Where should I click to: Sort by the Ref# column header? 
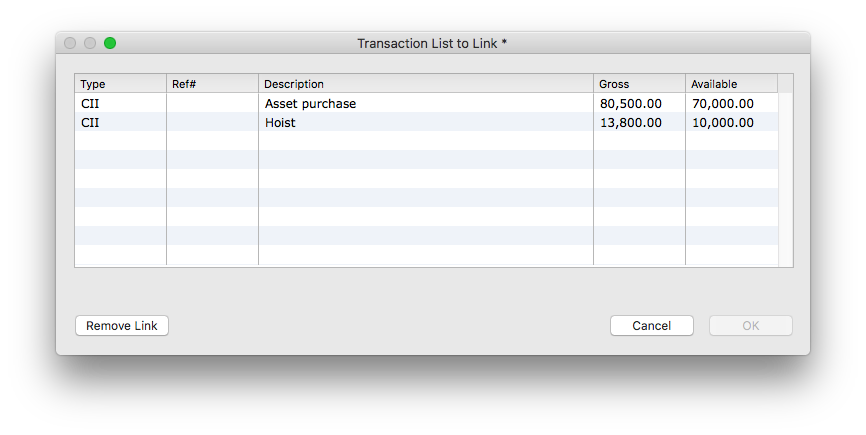[x=212, y=84]
